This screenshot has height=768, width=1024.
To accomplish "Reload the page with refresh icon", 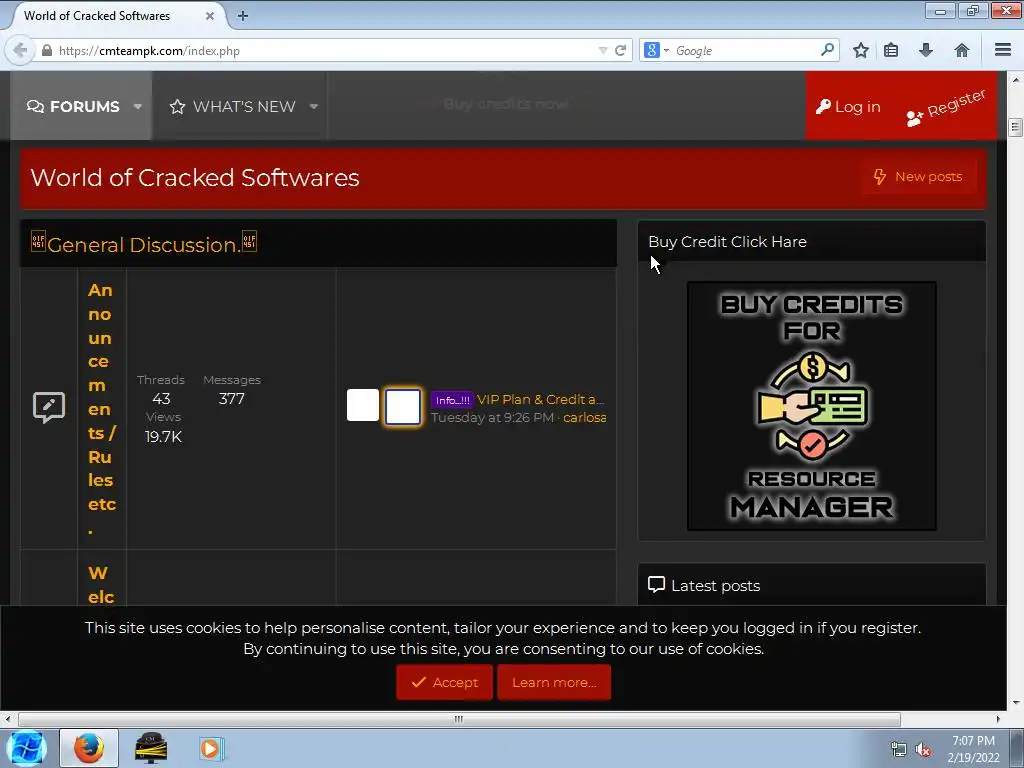I will [620, 50].
